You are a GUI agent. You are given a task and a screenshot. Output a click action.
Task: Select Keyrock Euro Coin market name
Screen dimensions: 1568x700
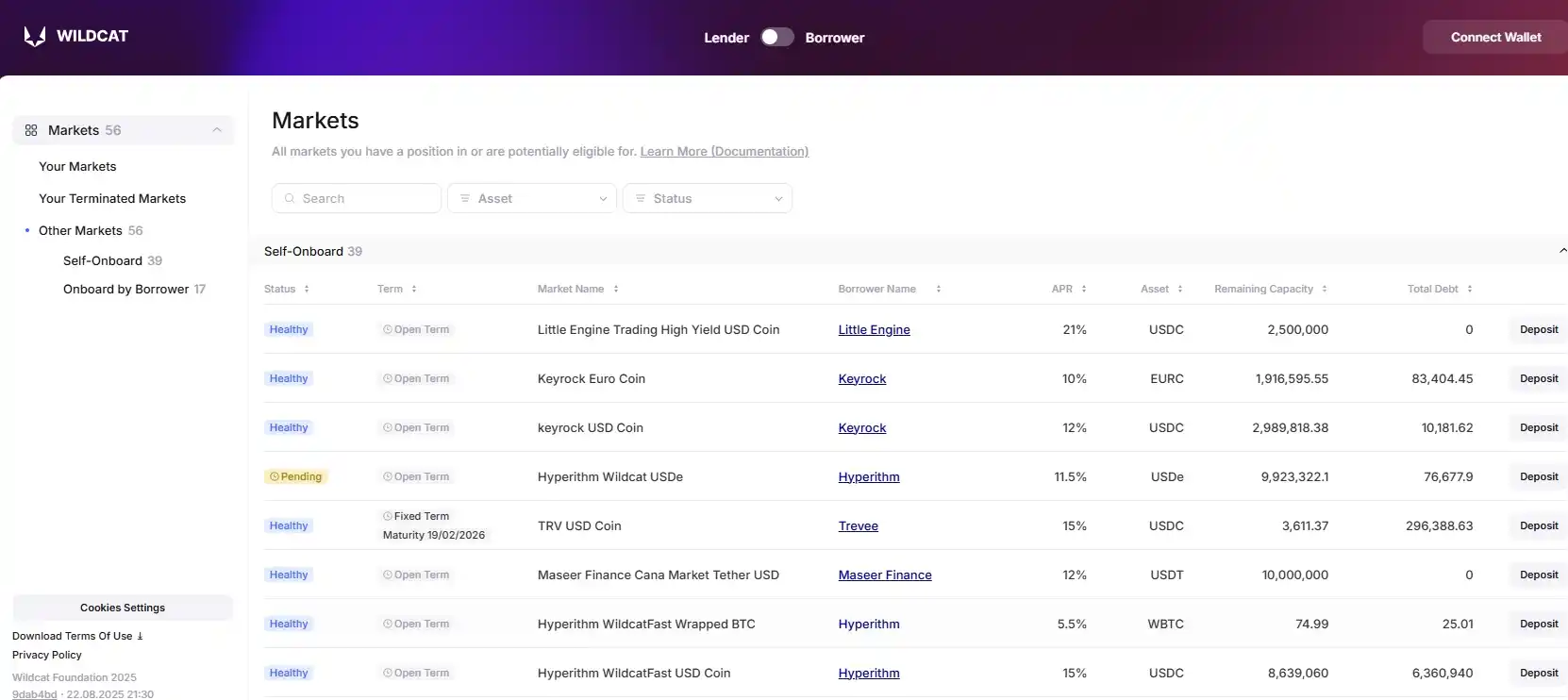tap(592, 378)
